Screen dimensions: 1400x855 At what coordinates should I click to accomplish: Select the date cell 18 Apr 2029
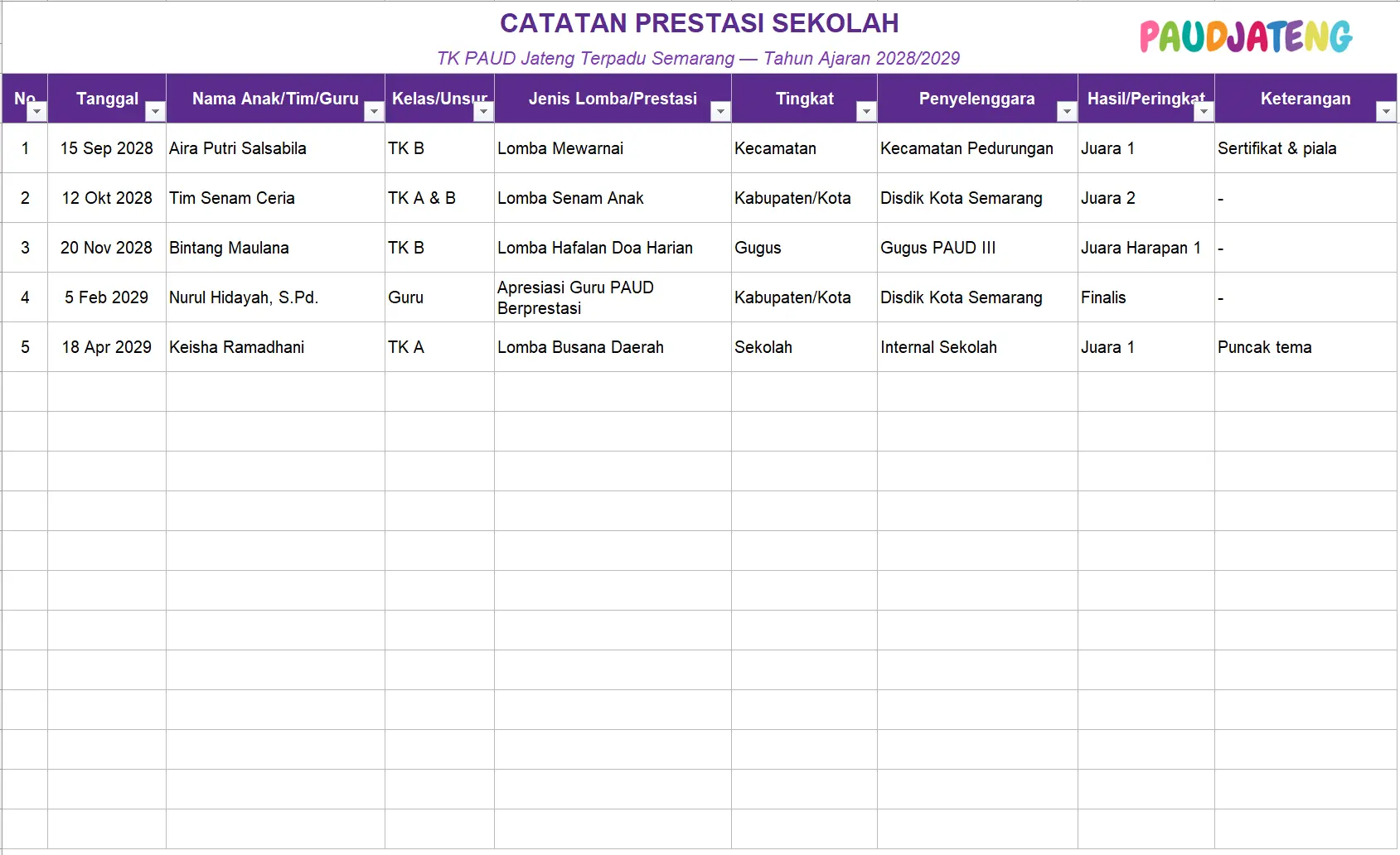[x=107, y=347]
